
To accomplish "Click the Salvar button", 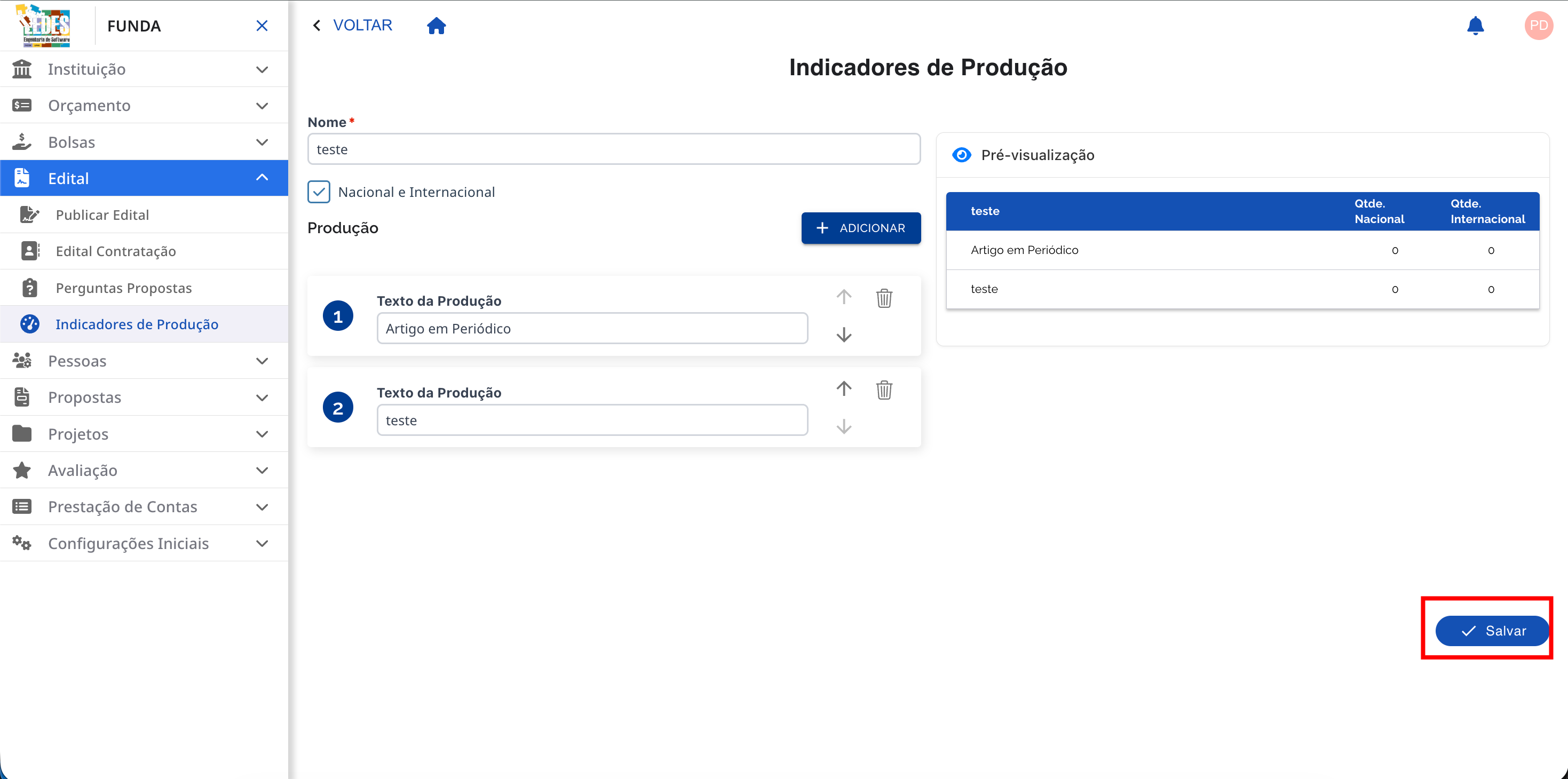I will pos(1493,631).
